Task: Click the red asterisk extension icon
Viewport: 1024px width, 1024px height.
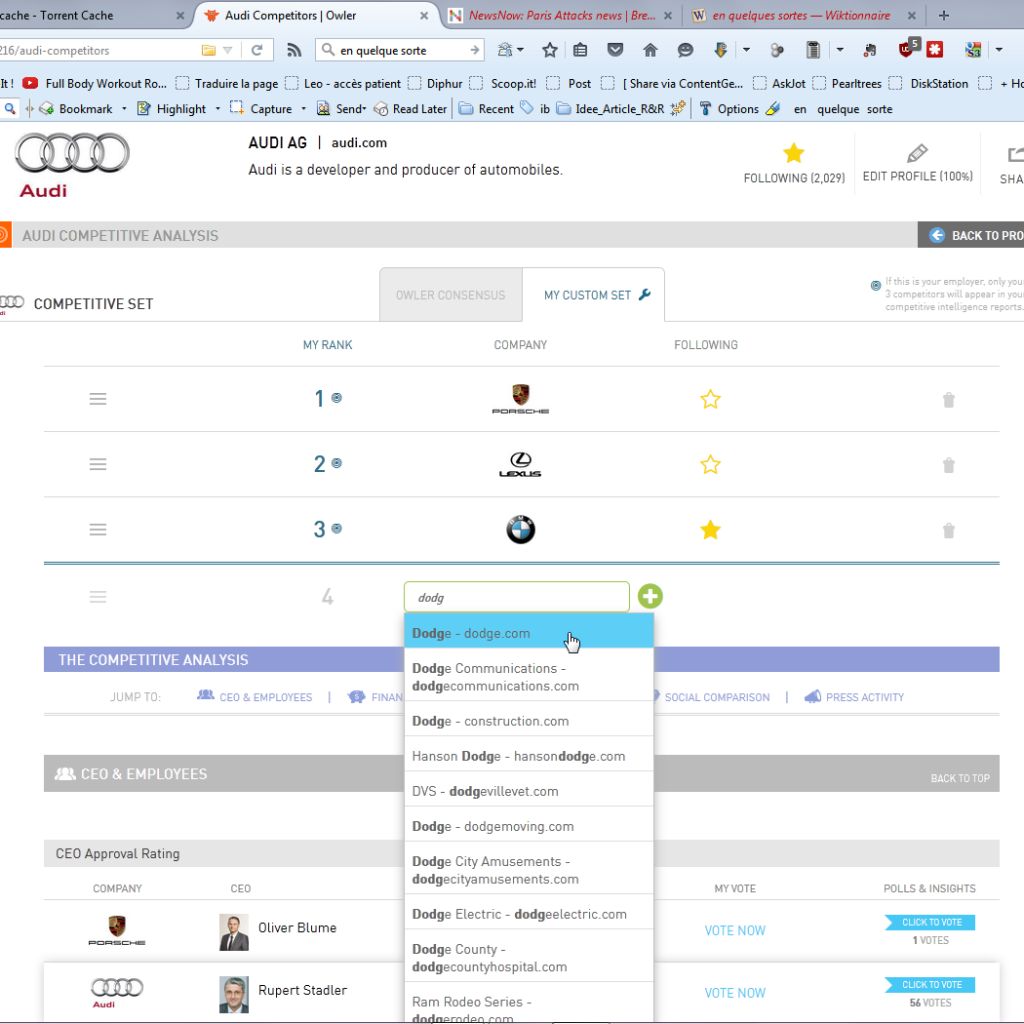Action: coord(935,50)
